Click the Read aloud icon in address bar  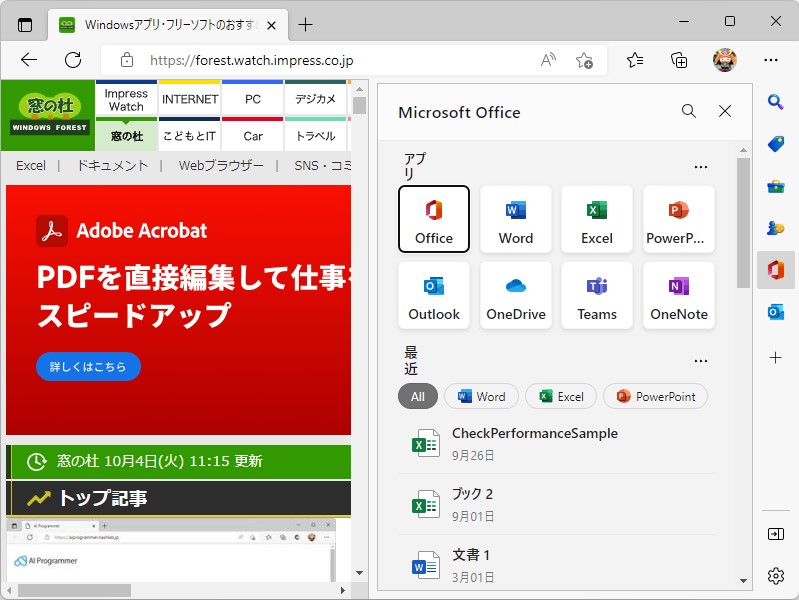(x=548, y=60)
